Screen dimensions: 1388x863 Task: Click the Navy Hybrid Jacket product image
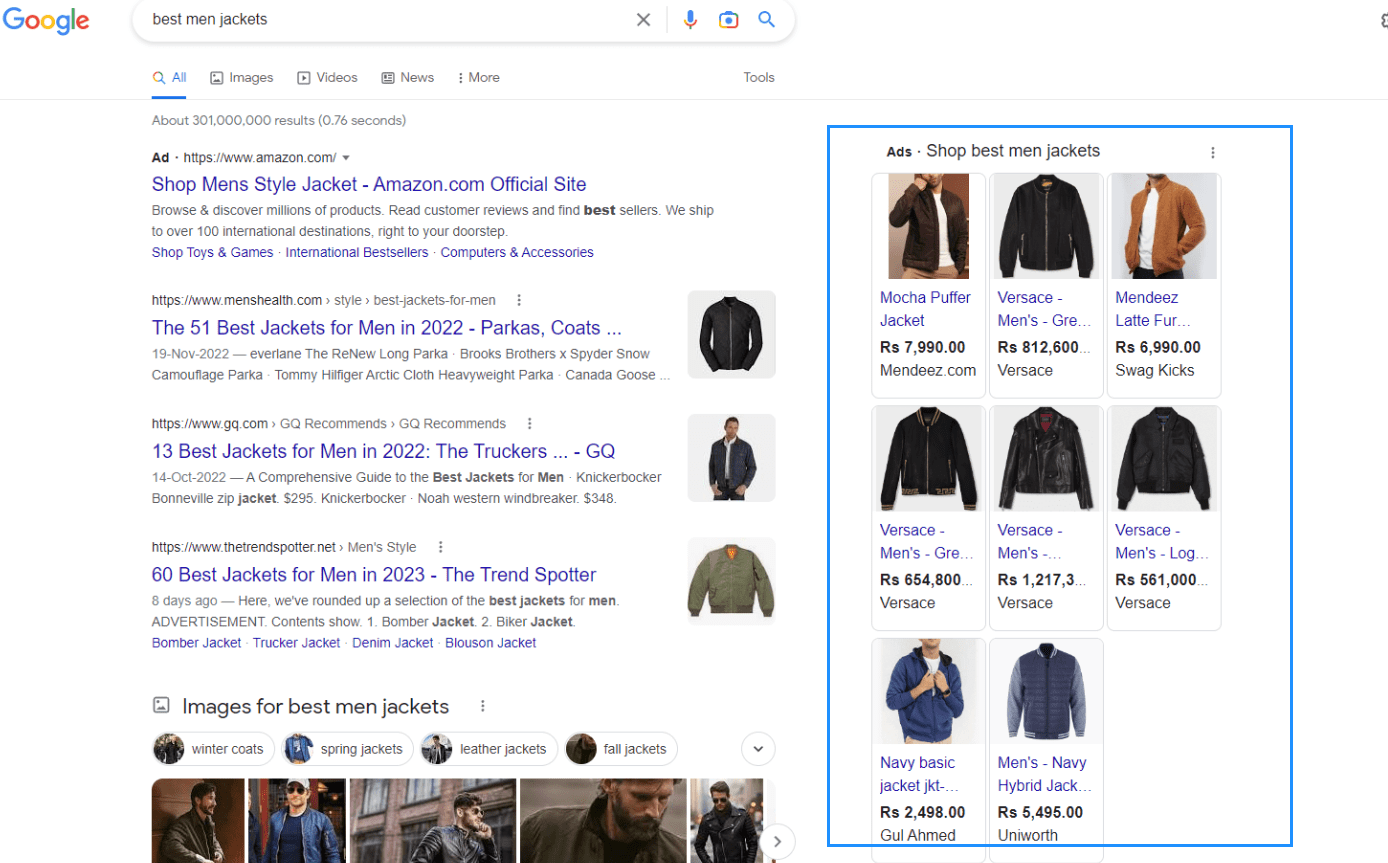coord(1046,691)
